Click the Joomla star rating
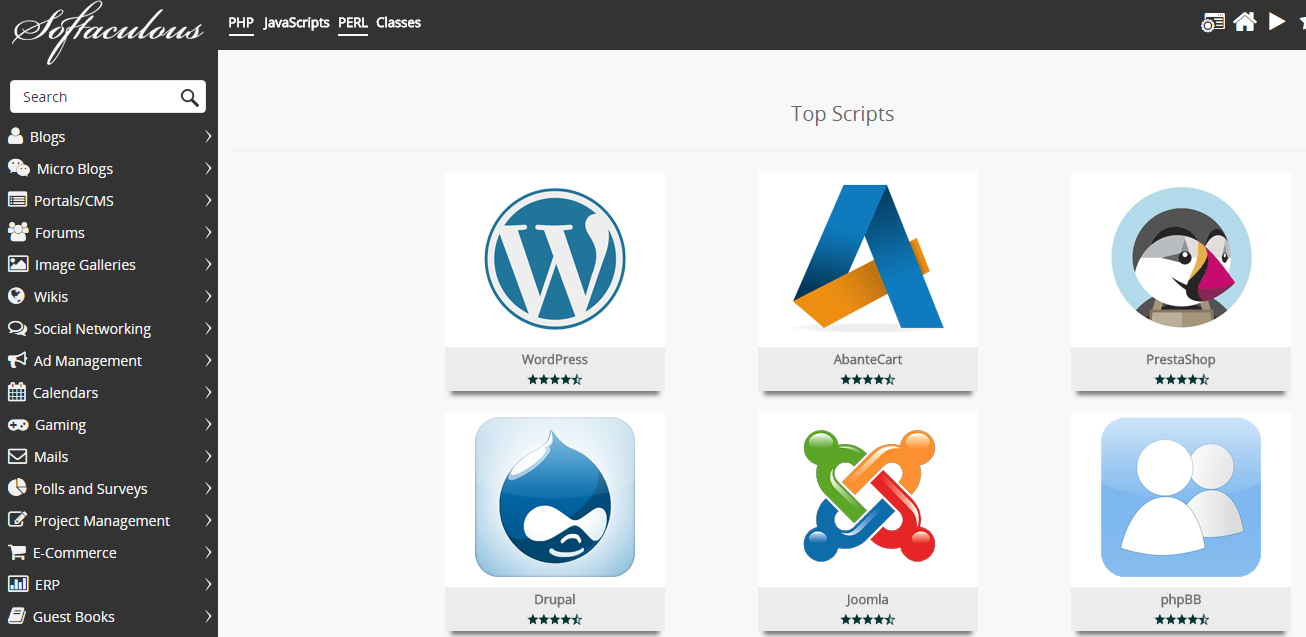 click(x=868, y=620)
